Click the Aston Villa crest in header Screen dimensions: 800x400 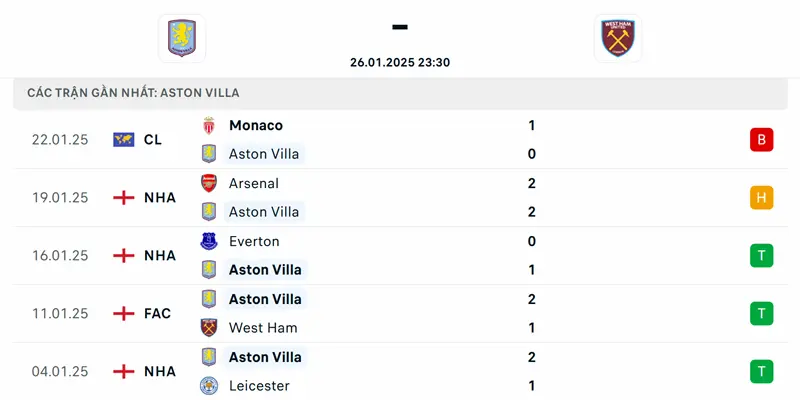[x=181, y=38]
